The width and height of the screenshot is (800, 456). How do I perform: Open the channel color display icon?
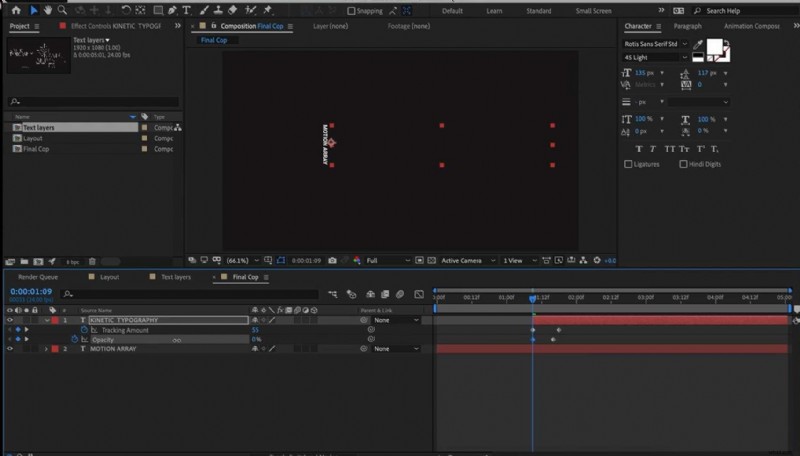click(x=357, y=261)
